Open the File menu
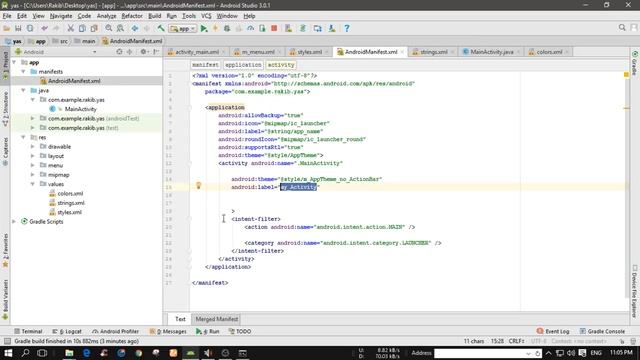The height and width of the screenshot is (360, 640). 7,16
